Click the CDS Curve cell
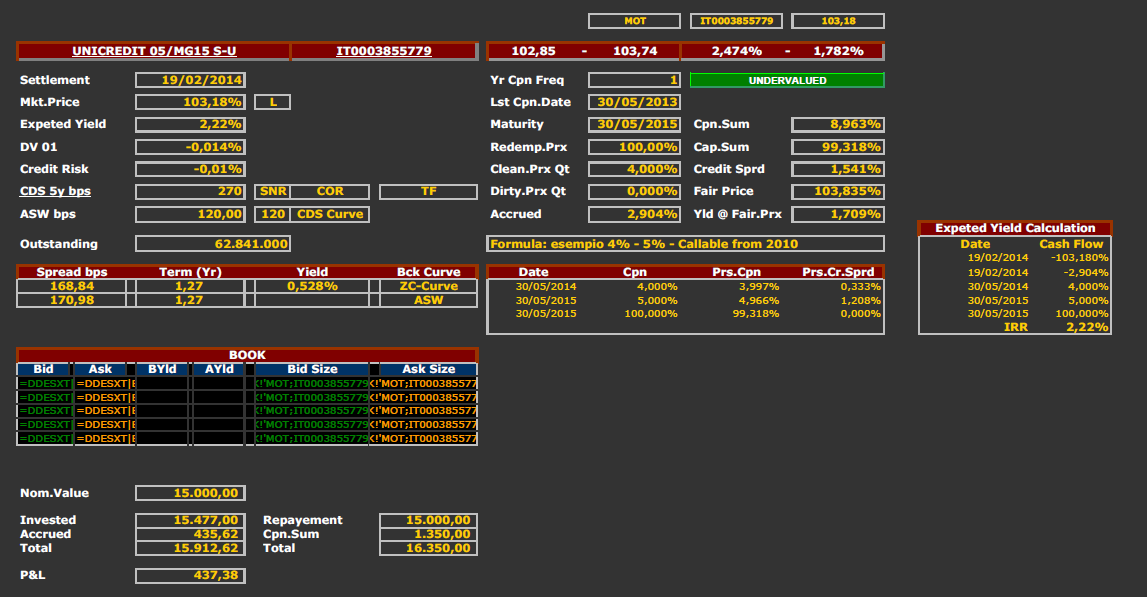This screenshot has height=597, width=1147. 330,214
